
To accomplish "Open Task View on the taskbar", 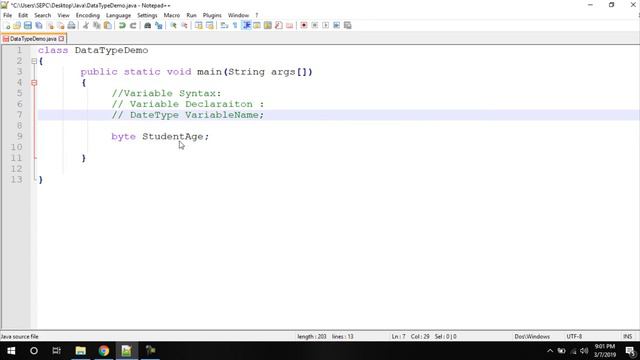I will [x=57, y=351].
